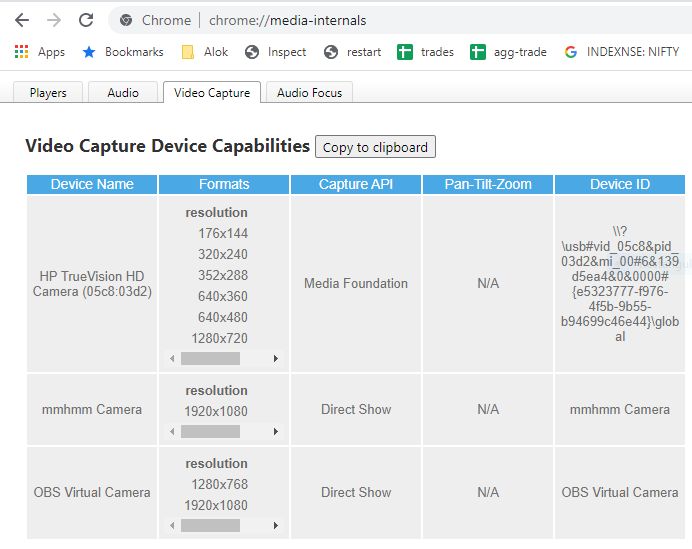Open the restart bookmark
The width and height of the screenshot is (692, 549).
(x=352, y=52)
